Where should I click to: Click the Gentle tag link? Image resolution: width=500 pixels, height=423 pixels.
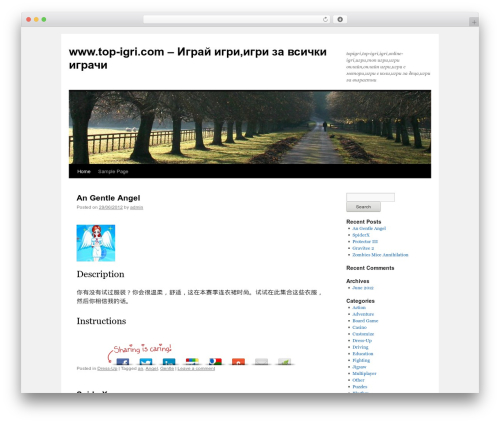tap(167, 369)
